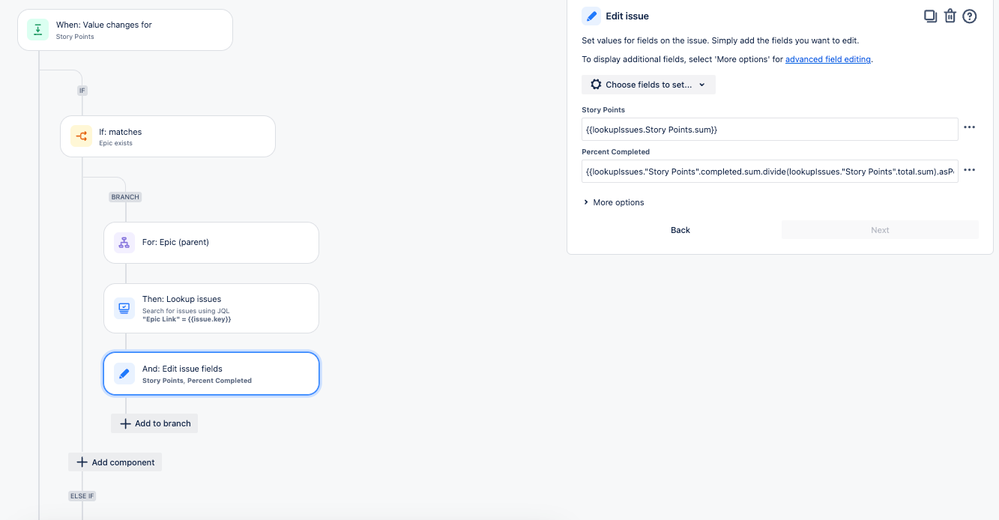Open Choose fields to set dropdown
This screenshot has height=520, width=999.
pos(649,85)
